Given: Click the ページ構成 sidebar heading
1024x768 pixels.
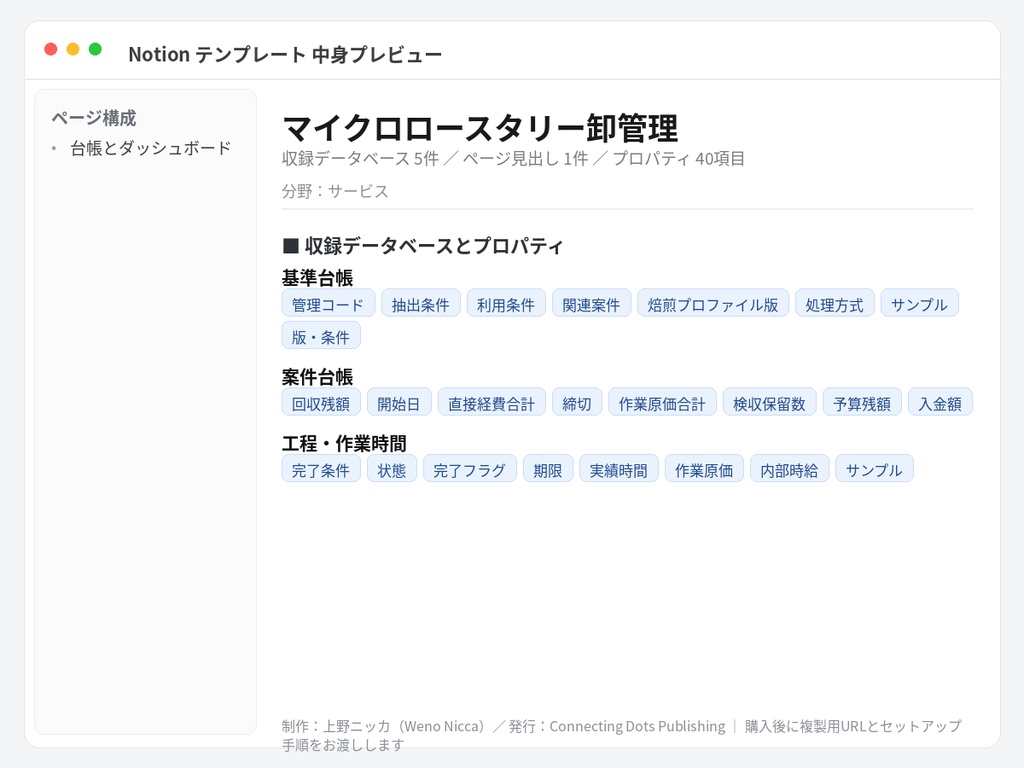Looking at the screenshot, I should click(x=94, y=118).
